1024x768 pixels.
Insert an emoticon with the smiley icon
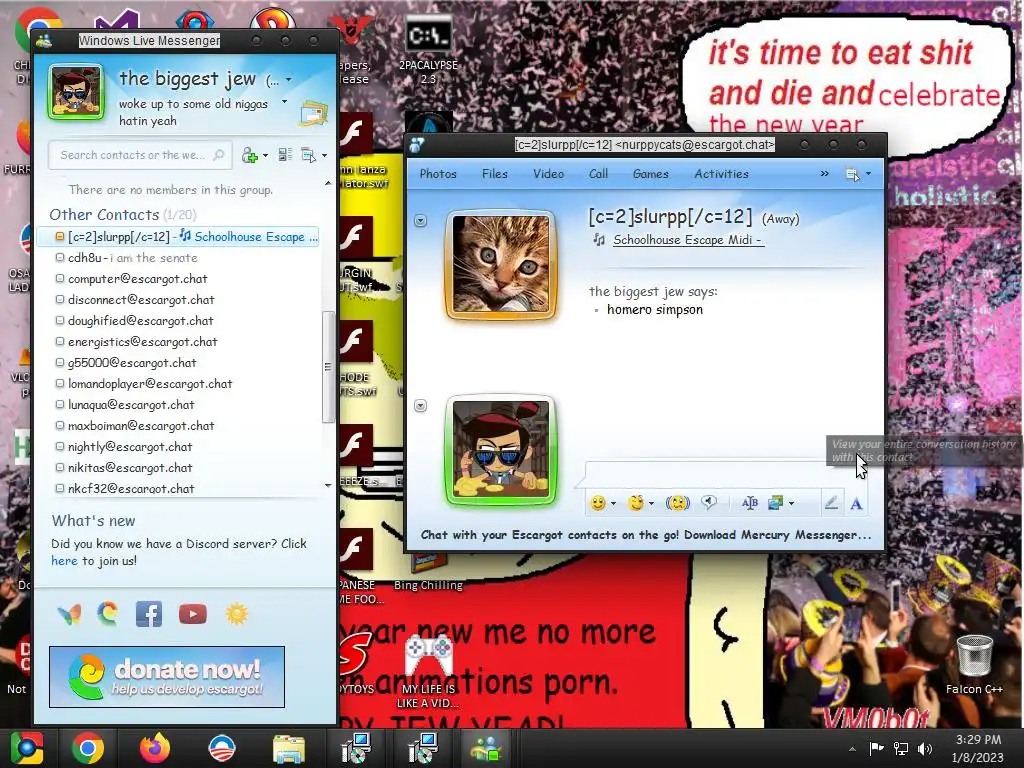tap(597, 503)
